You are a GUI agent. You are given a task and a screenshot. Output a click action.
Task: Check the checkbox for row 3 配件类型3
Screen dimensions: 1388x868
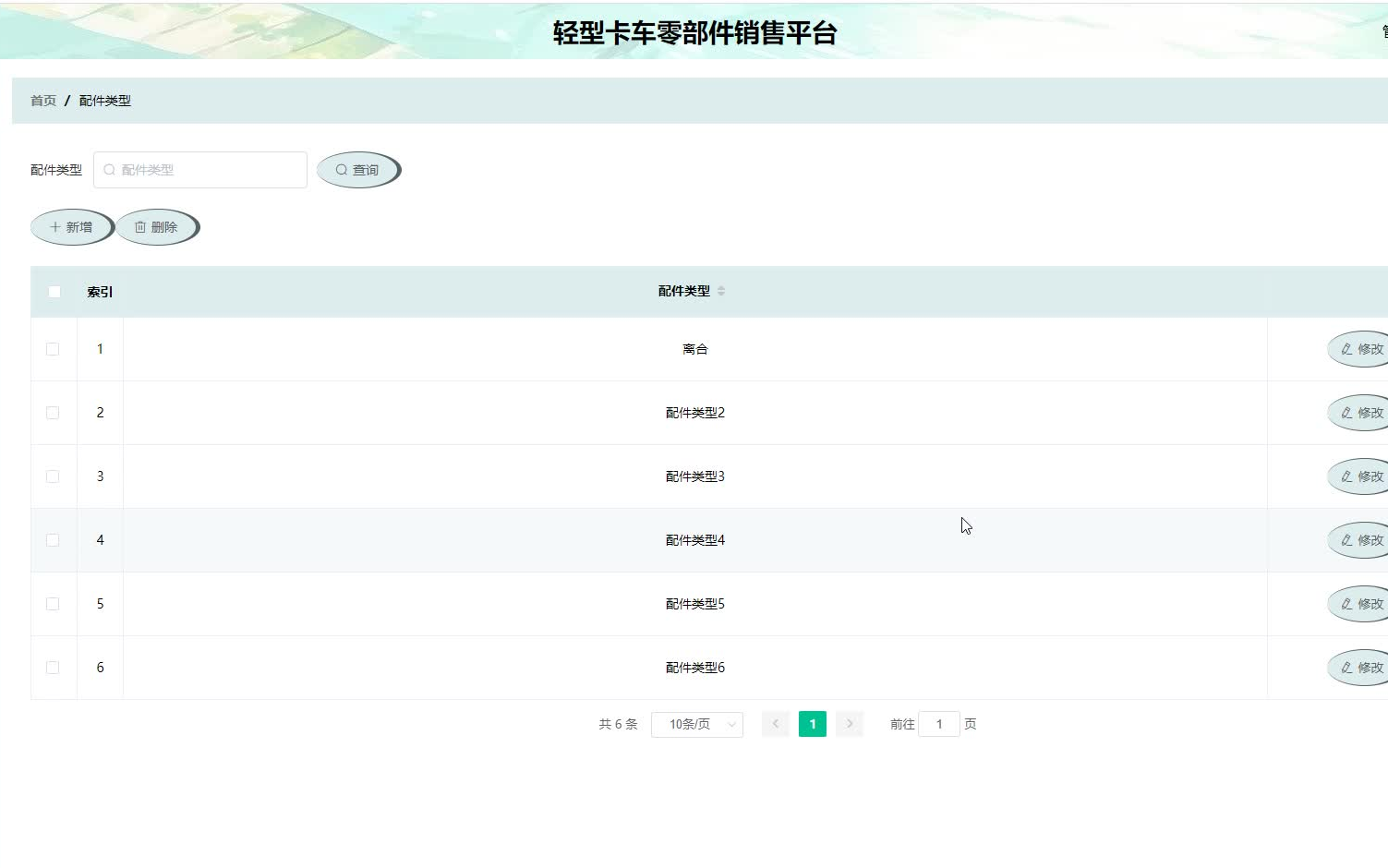[53, 476]
